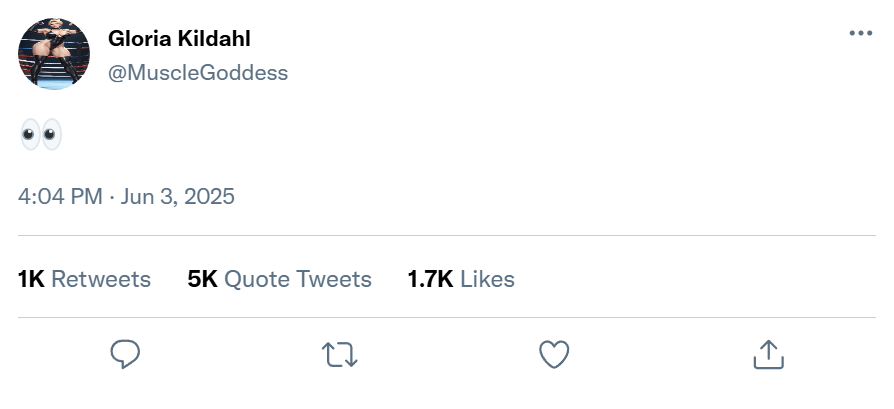Click the bold 1.7K like count
The width and height of the screenshot is (894, 409).
click(x=430, y=279)
